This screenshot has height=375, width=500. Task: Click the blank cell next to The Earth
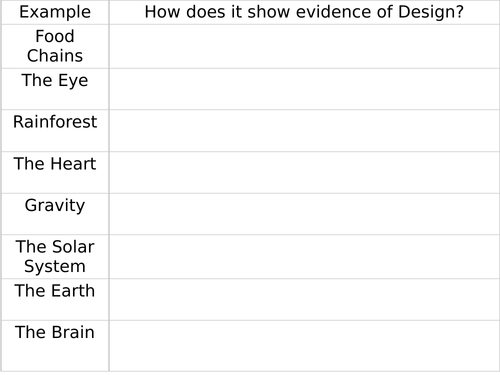tap(304, 299)
